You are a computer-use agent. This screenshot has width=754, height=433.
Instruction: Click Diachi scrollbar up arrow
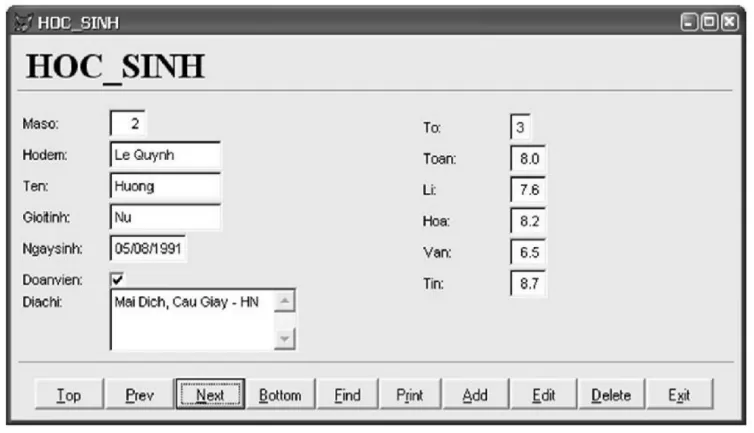tap(285, 301)
